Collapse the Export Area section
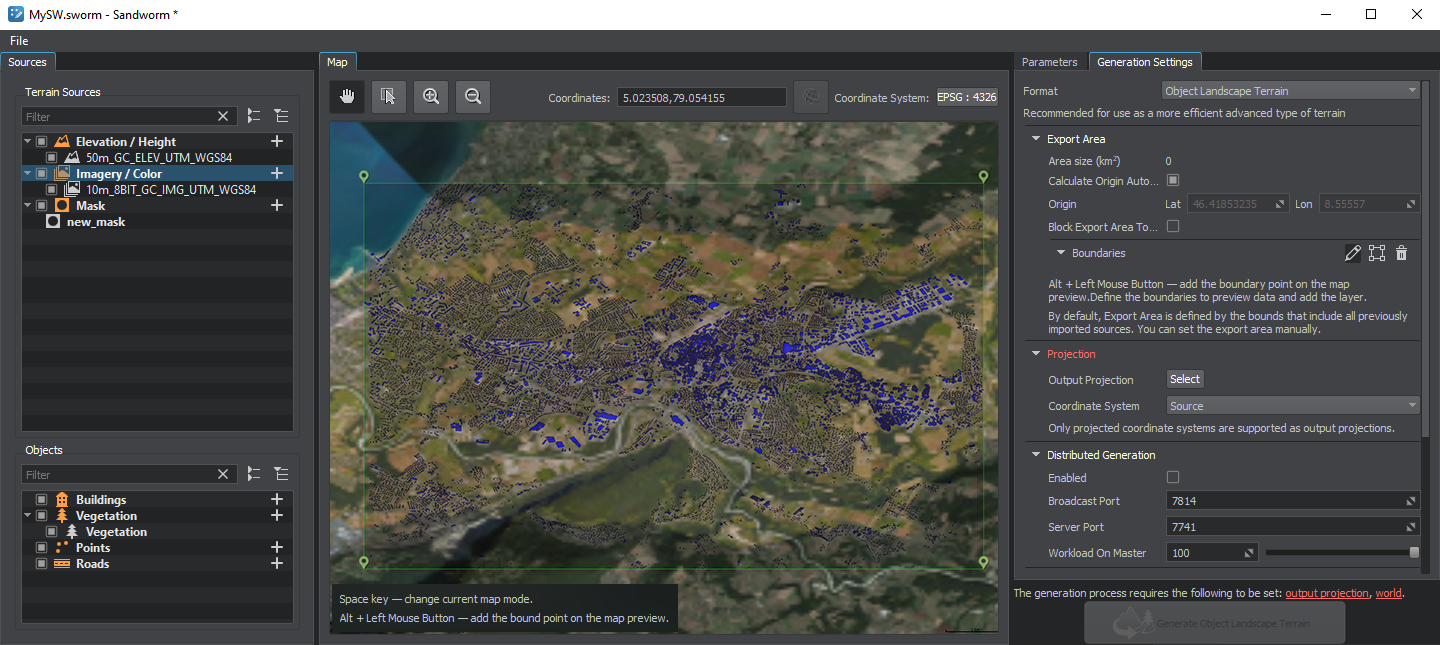 click(x=1037, y=139)
